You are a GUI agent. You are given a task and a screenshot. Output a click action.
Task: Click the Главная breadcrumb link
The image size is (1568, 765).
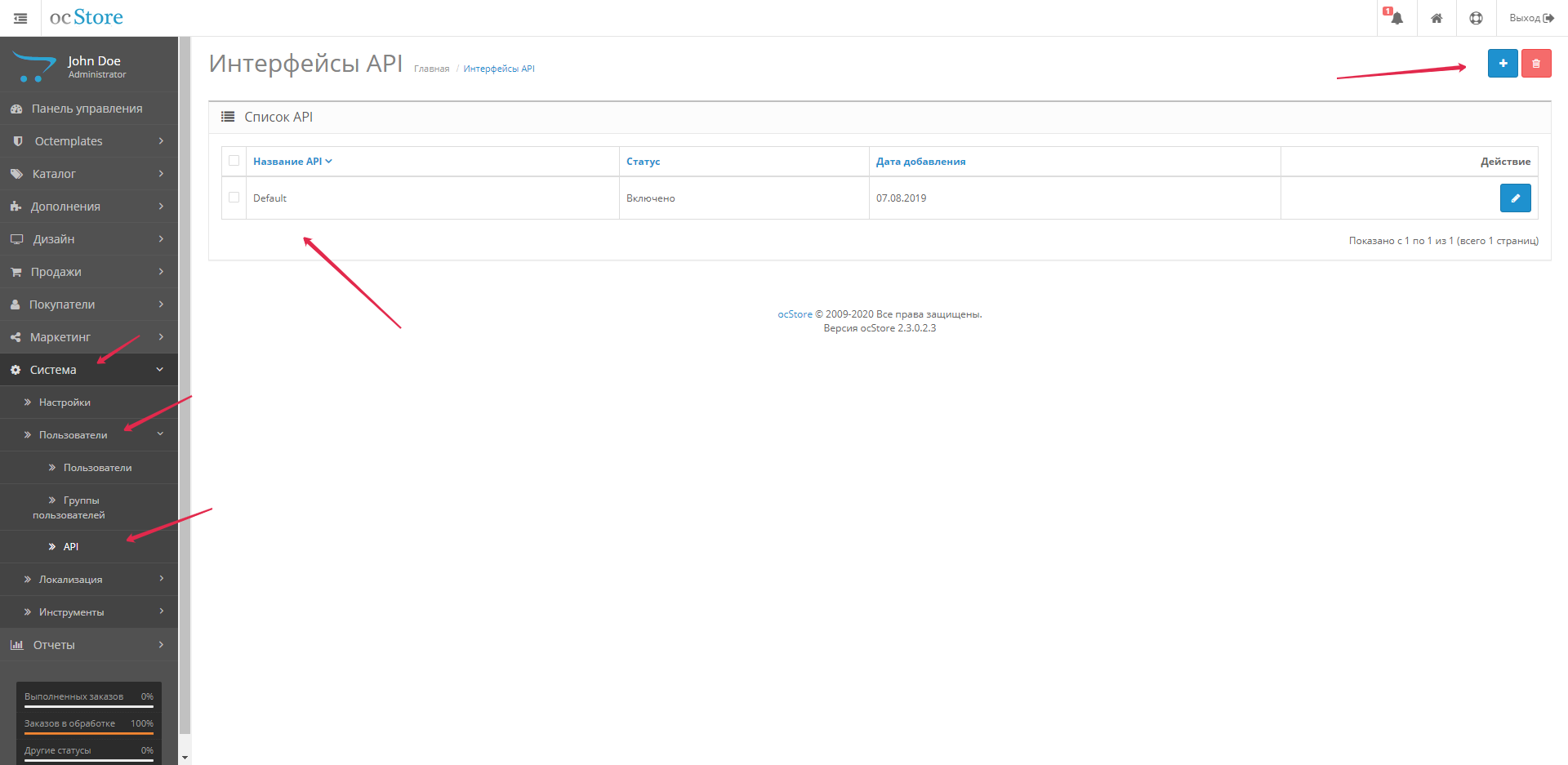431,69
